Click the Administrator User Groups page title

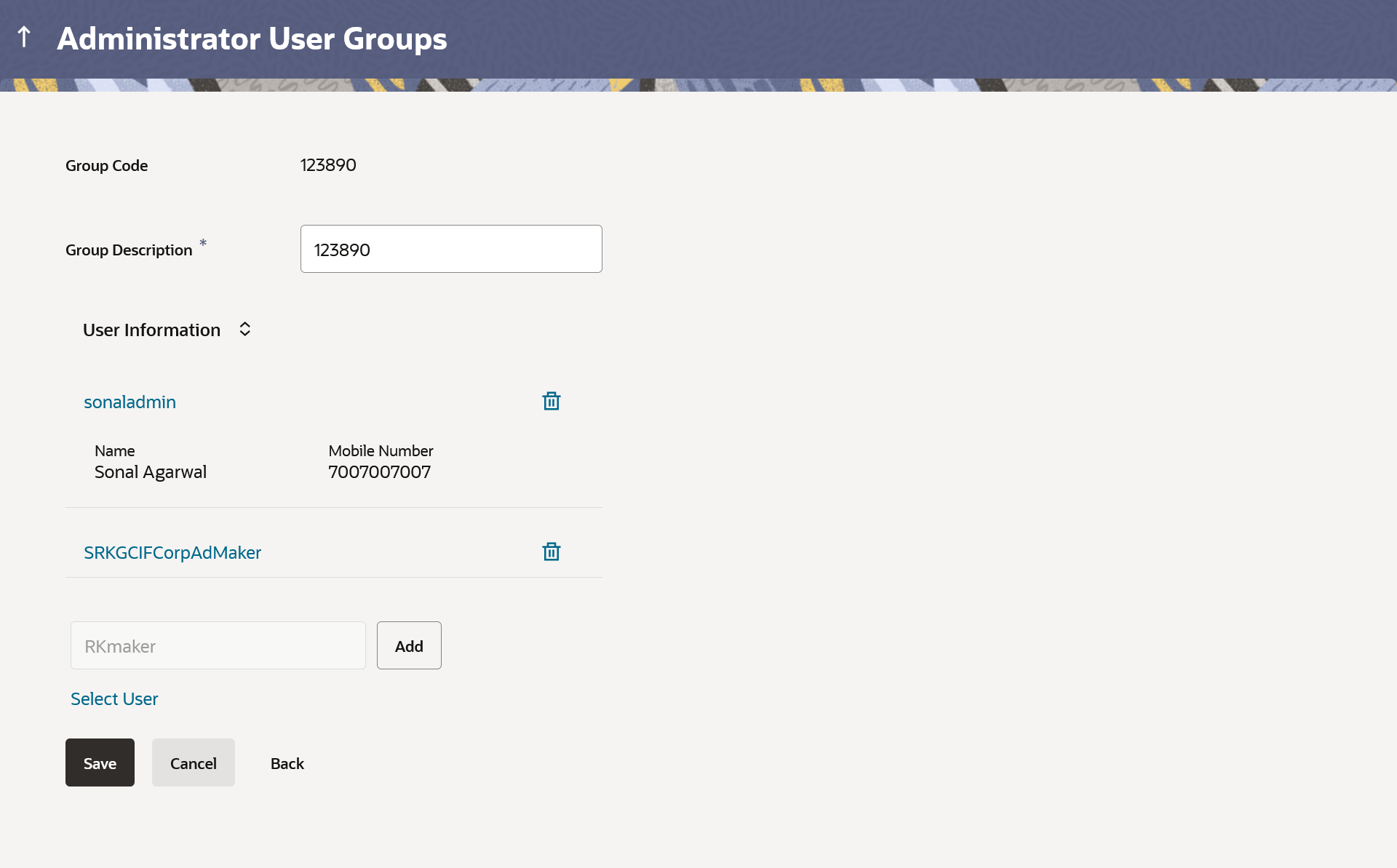pos(252,39)
